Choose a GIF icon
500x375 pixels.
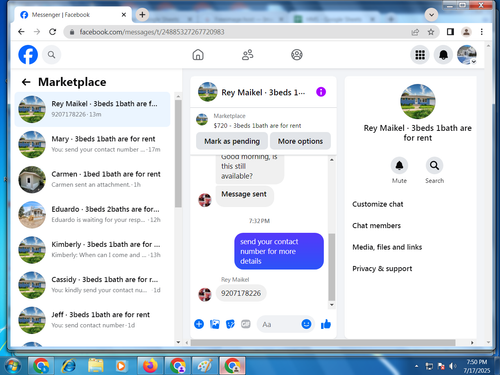click(246, 324)
